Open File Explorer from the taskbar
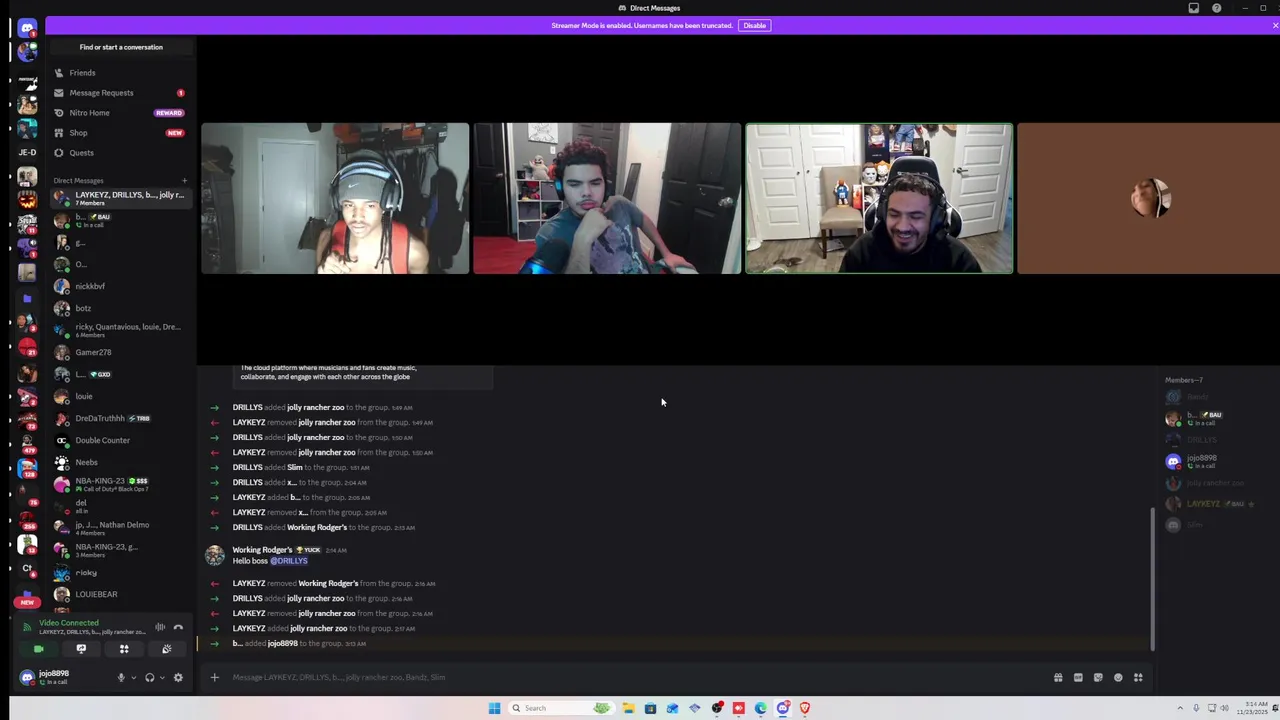1280x720 pixels. tap(628, 708)
